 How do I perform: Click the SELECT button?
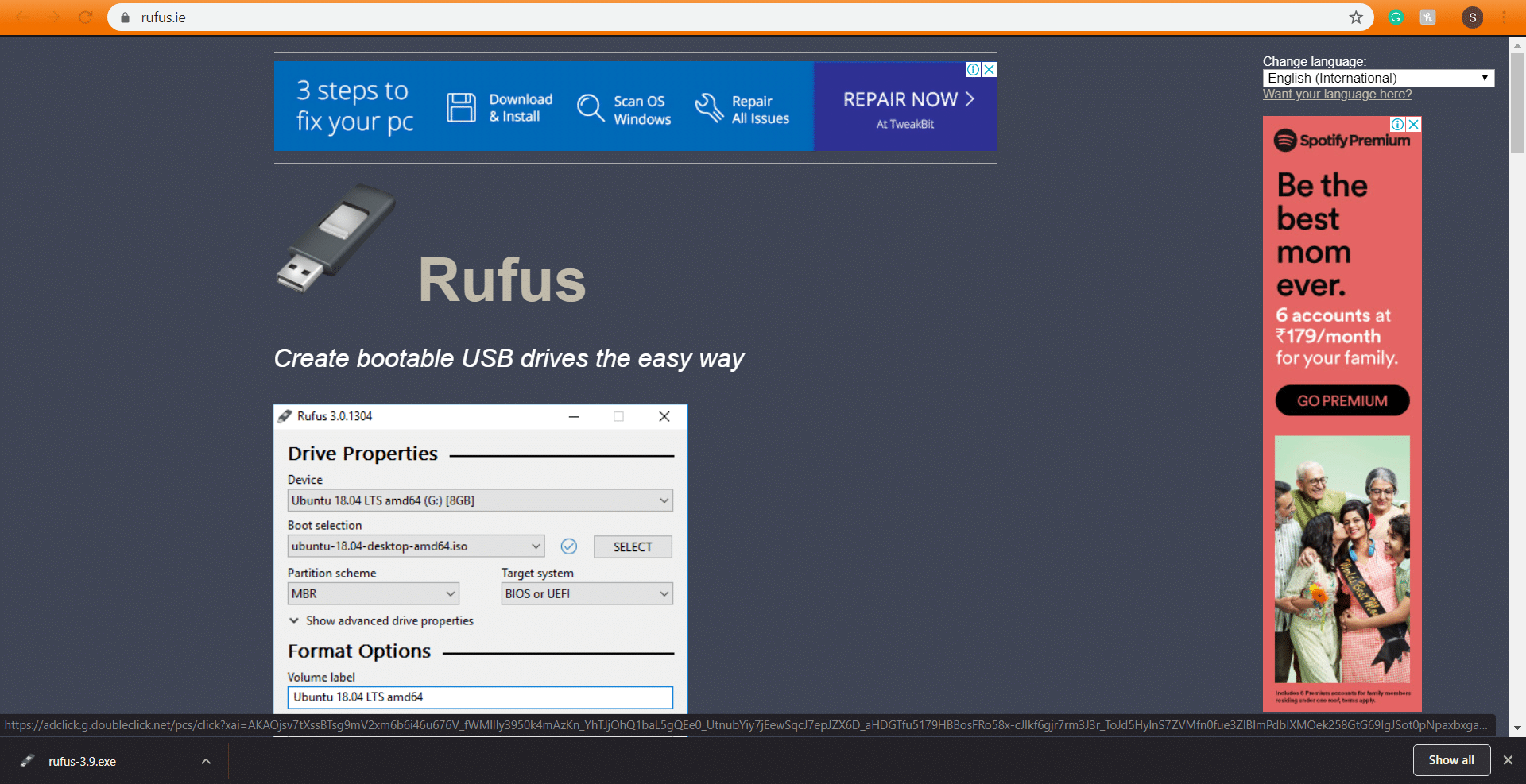[x=633, y=546]
